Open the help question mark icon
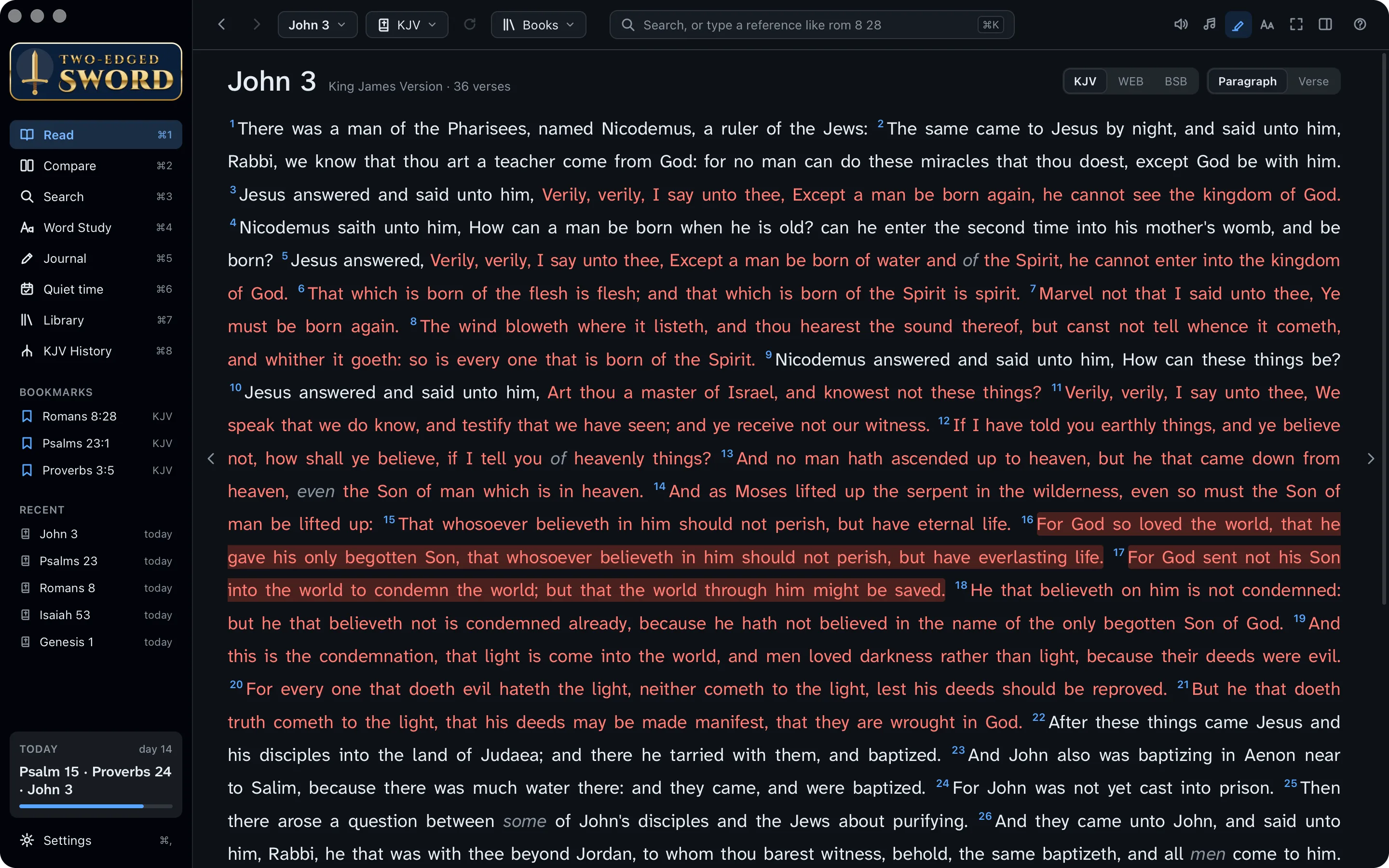Screen dimensions: 1389x868 point(1360,25)
